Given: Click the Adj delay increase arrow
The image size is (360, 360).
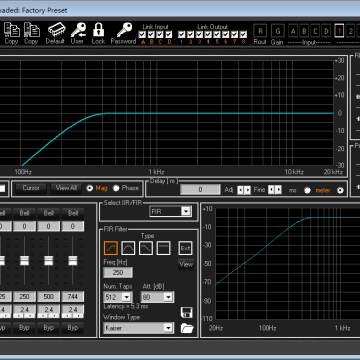Looking at the screenshot, I should (247, 190).
